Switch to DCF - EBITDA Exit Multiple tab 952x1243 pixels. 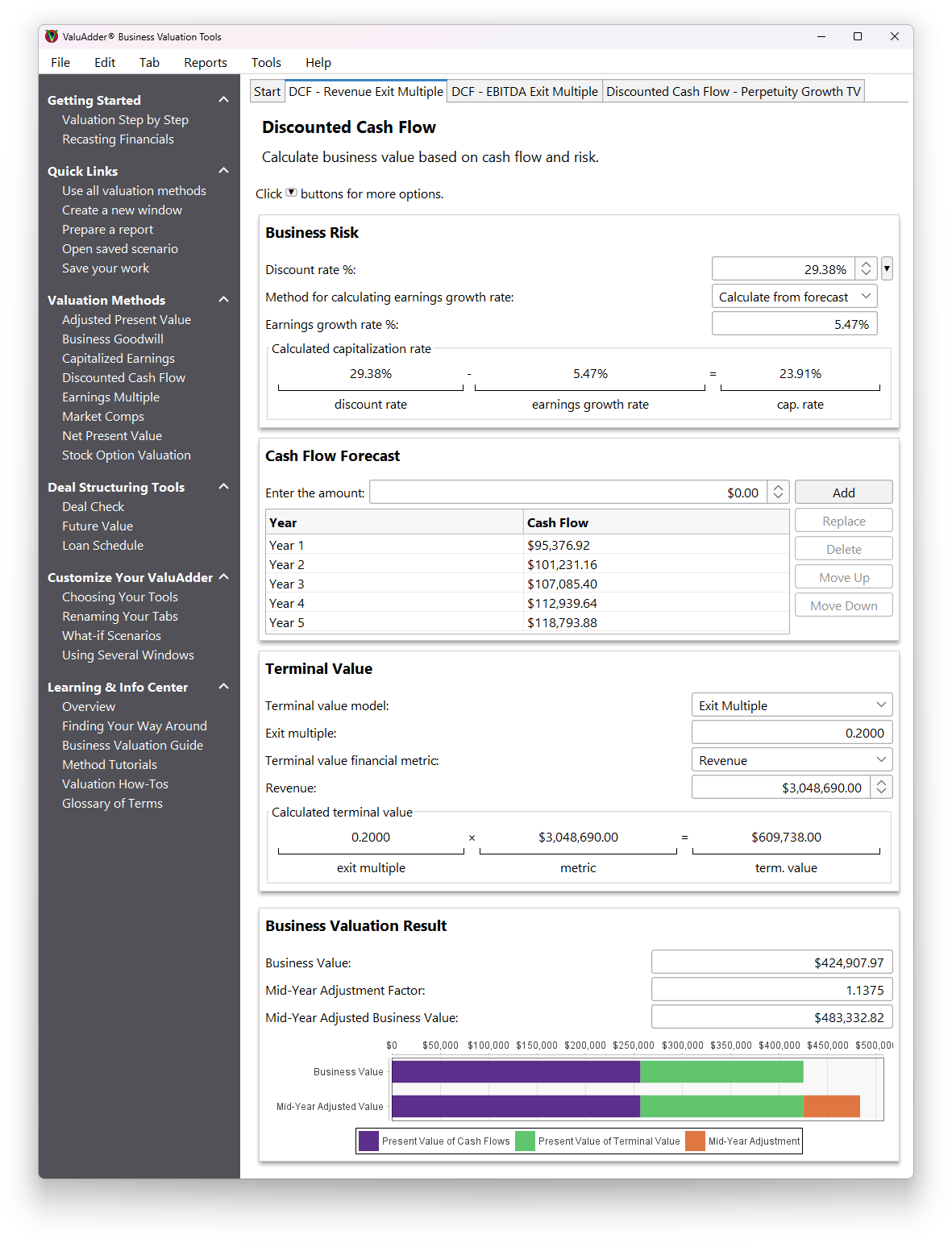click(525, 92)
